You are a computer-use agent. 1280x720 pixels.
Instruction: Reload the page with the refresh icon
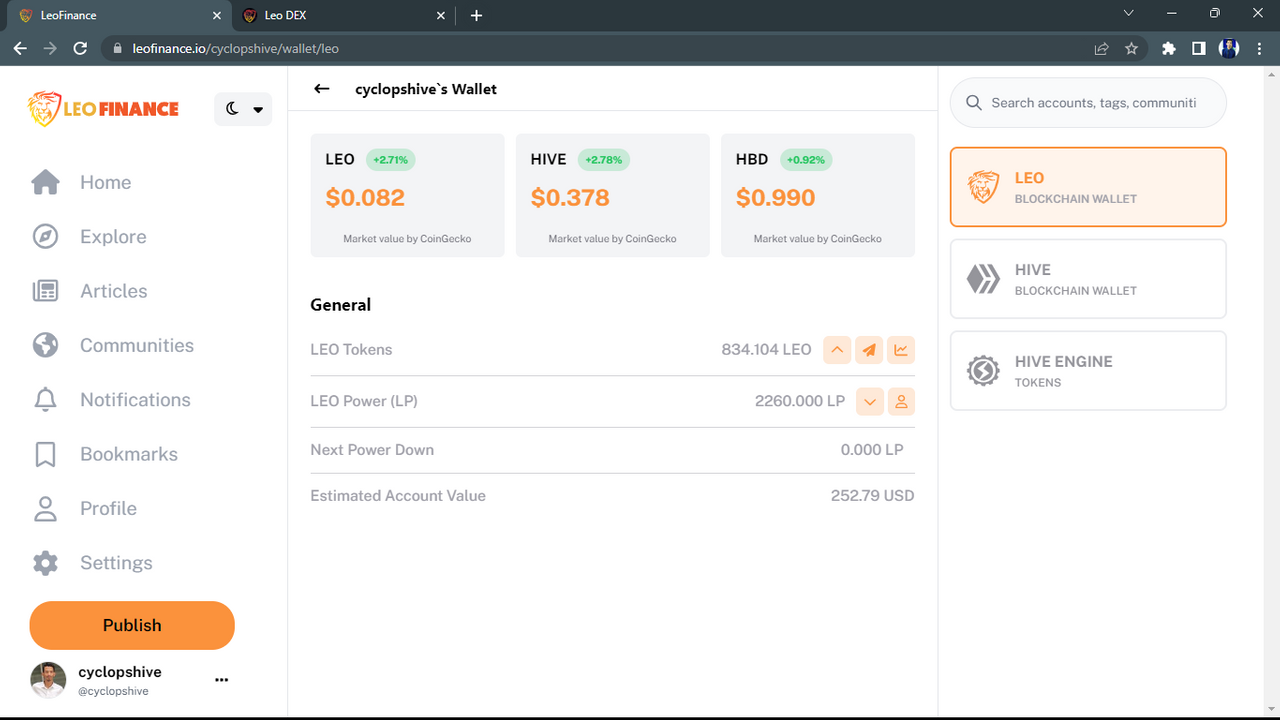click(x=81, y=48)
